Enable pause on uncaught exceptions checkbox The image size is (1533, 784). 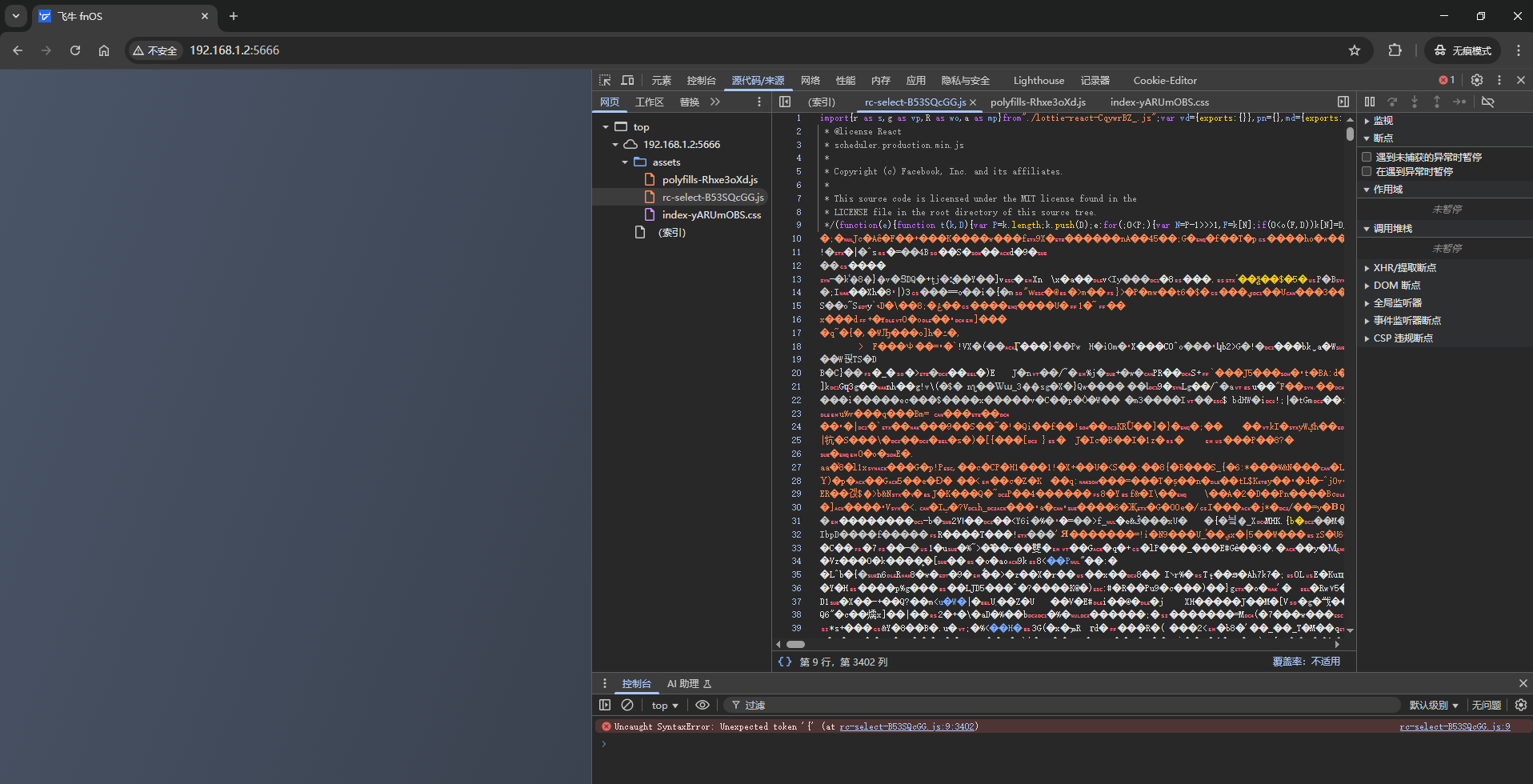click(x=1367, y=158)
